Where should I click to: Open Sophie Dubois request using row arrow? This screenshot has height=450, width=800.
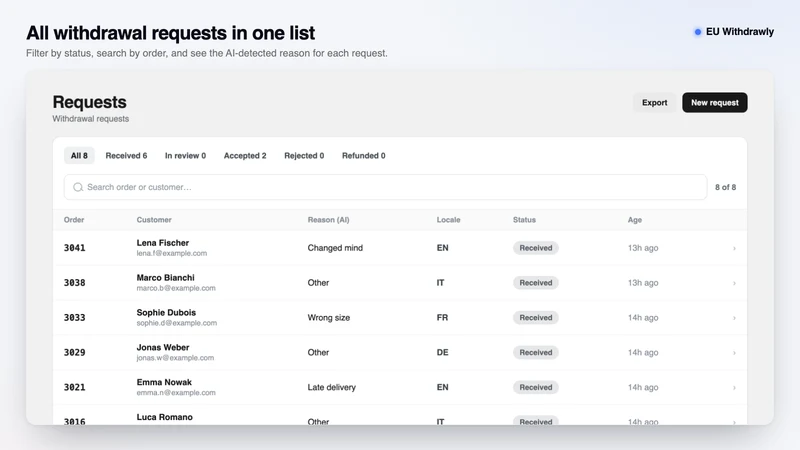[734, 318]
